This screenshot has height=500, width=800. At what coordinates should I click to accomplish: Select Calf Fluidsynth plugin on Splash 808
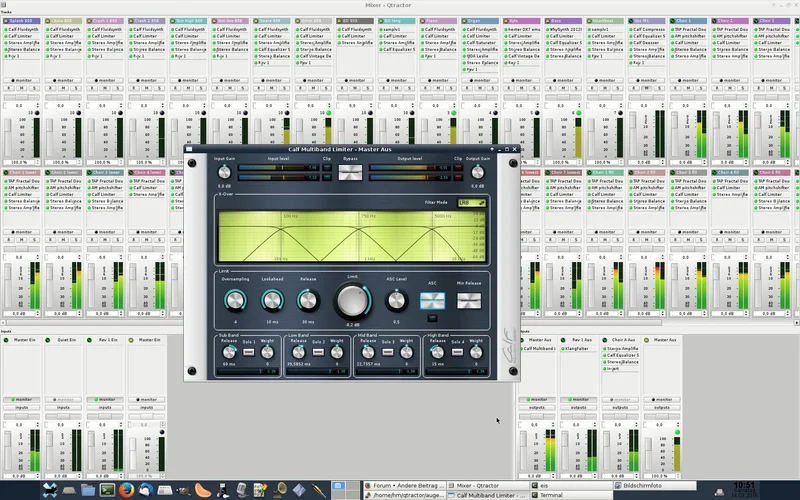(20, 30)
